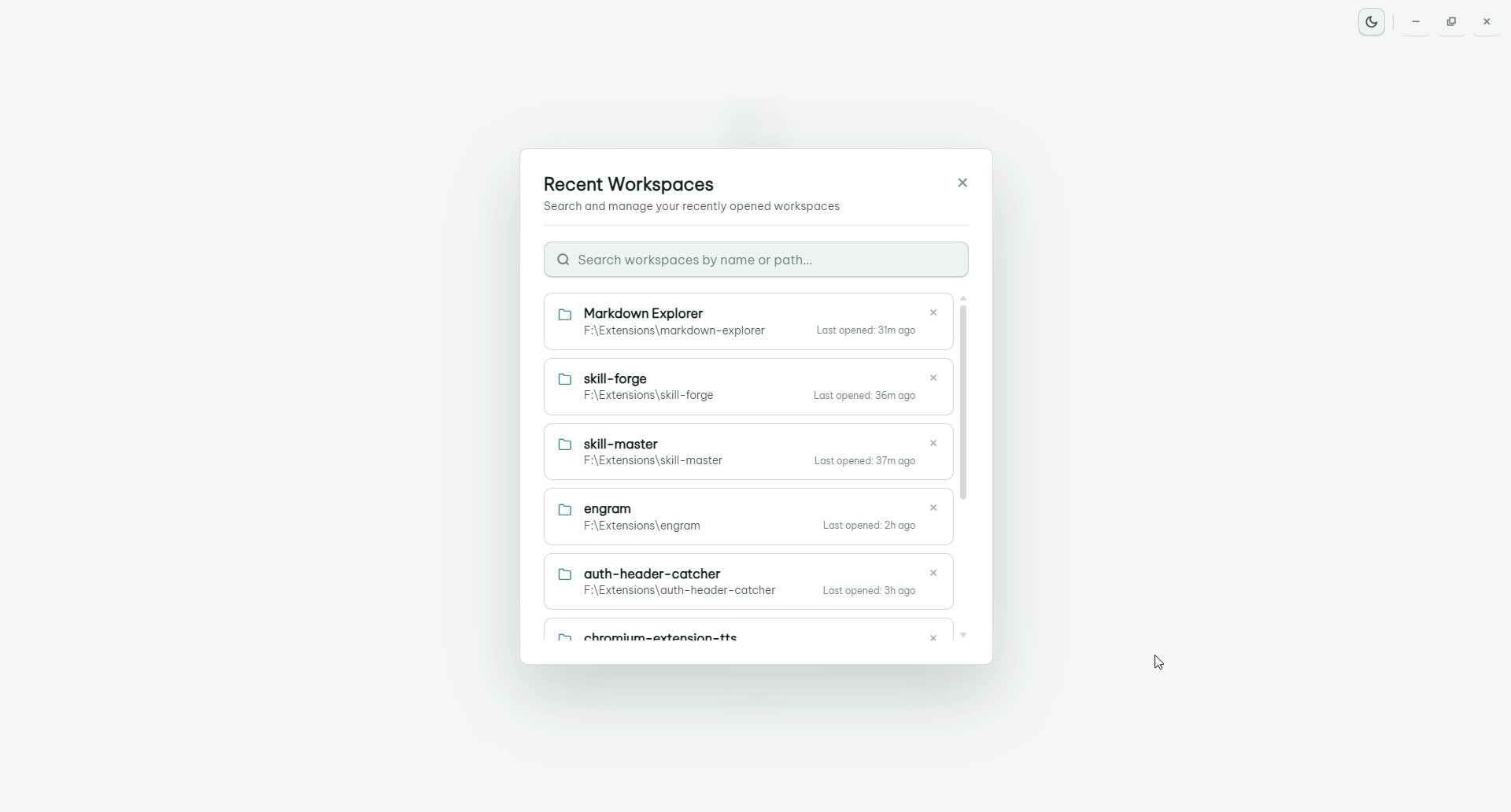Click the search magnifier icon
1511x812 pixels.
563,260
